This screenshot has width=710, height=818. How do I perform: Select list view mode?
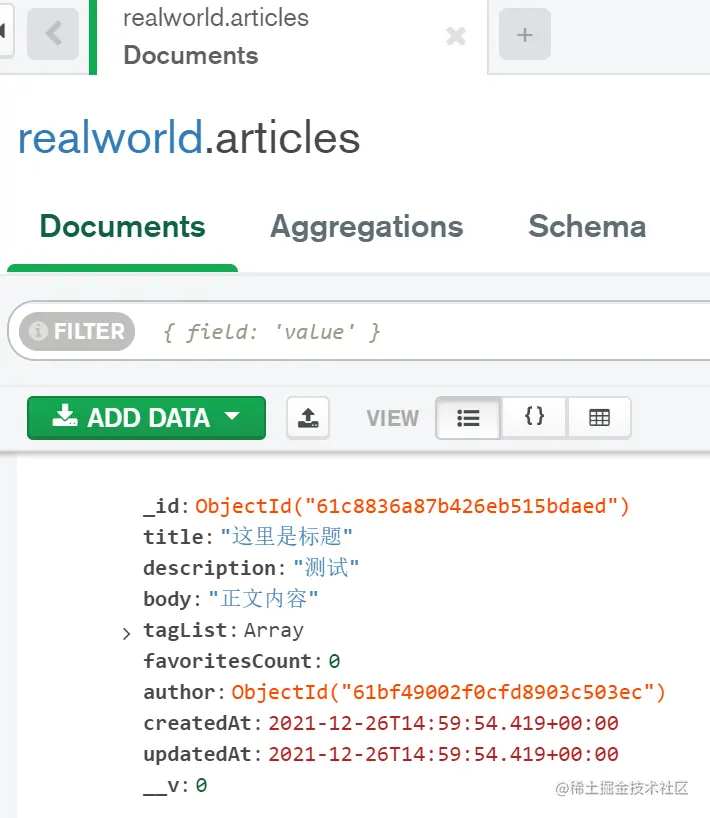pos(468,418)
